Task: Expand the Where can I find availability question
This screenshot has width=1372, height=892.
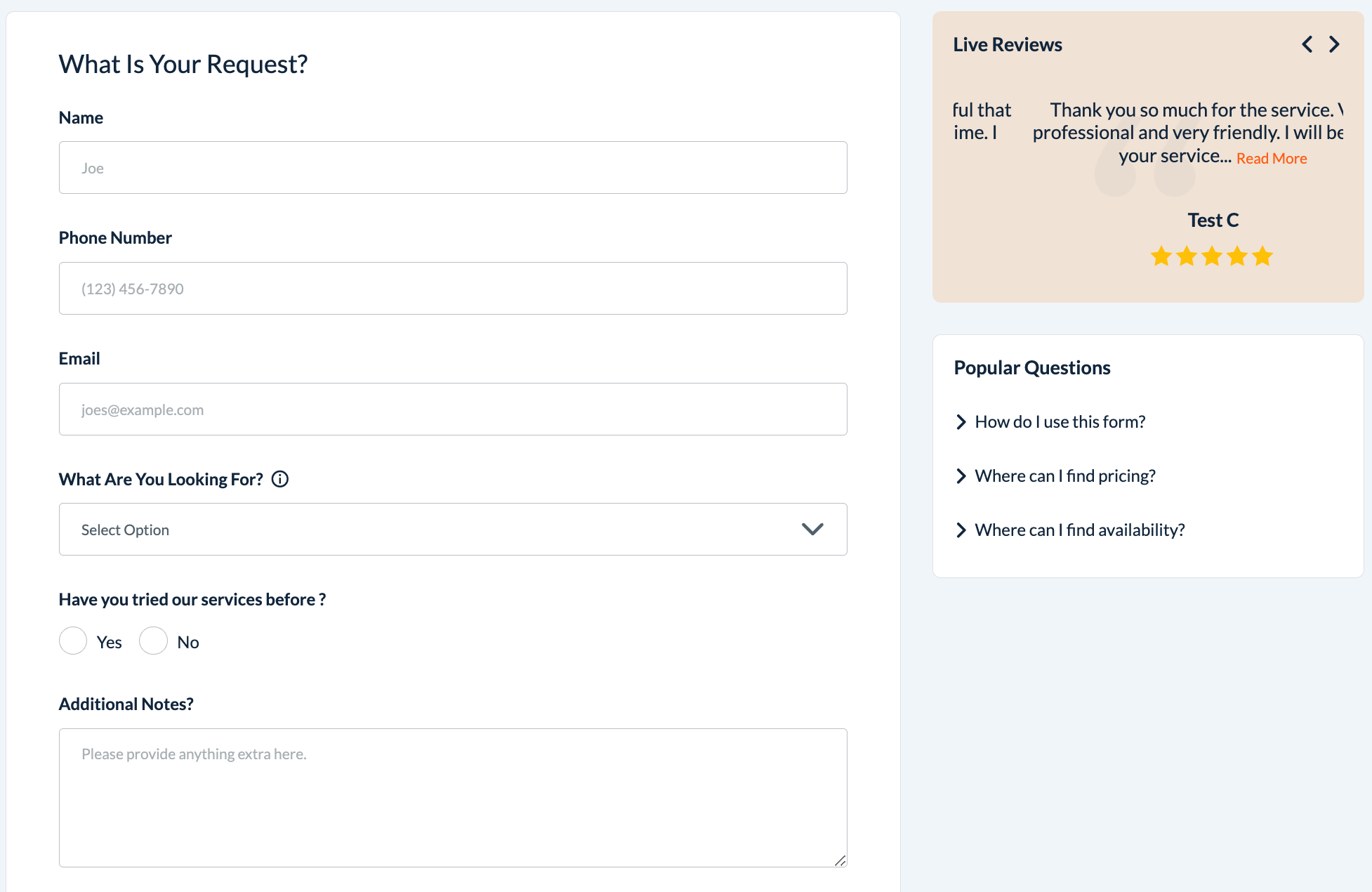Action: [x=1079, y=530]
